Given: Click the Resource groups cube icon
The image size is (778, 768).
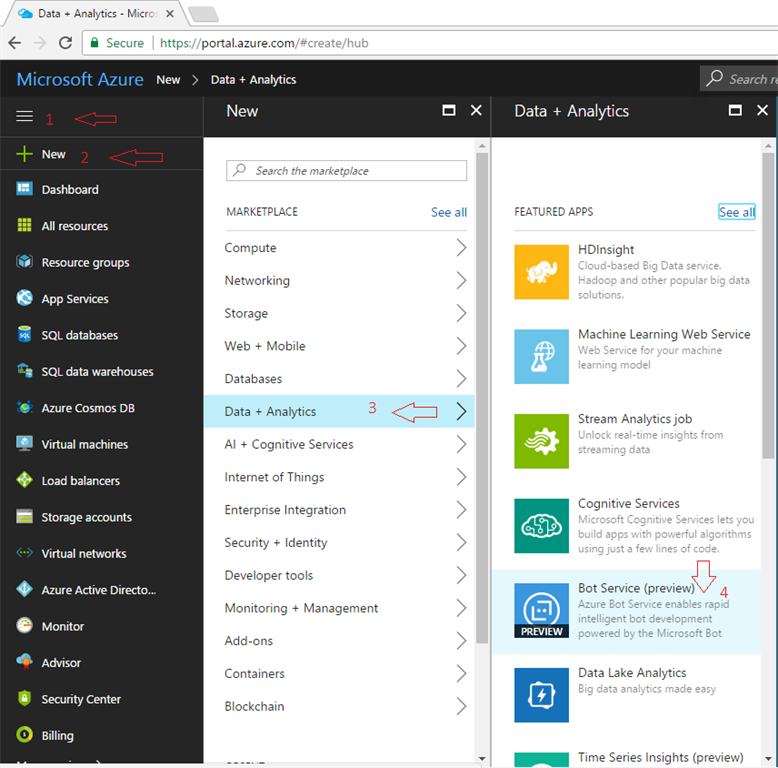Looking at the screenshot, I should coord(24,261).
